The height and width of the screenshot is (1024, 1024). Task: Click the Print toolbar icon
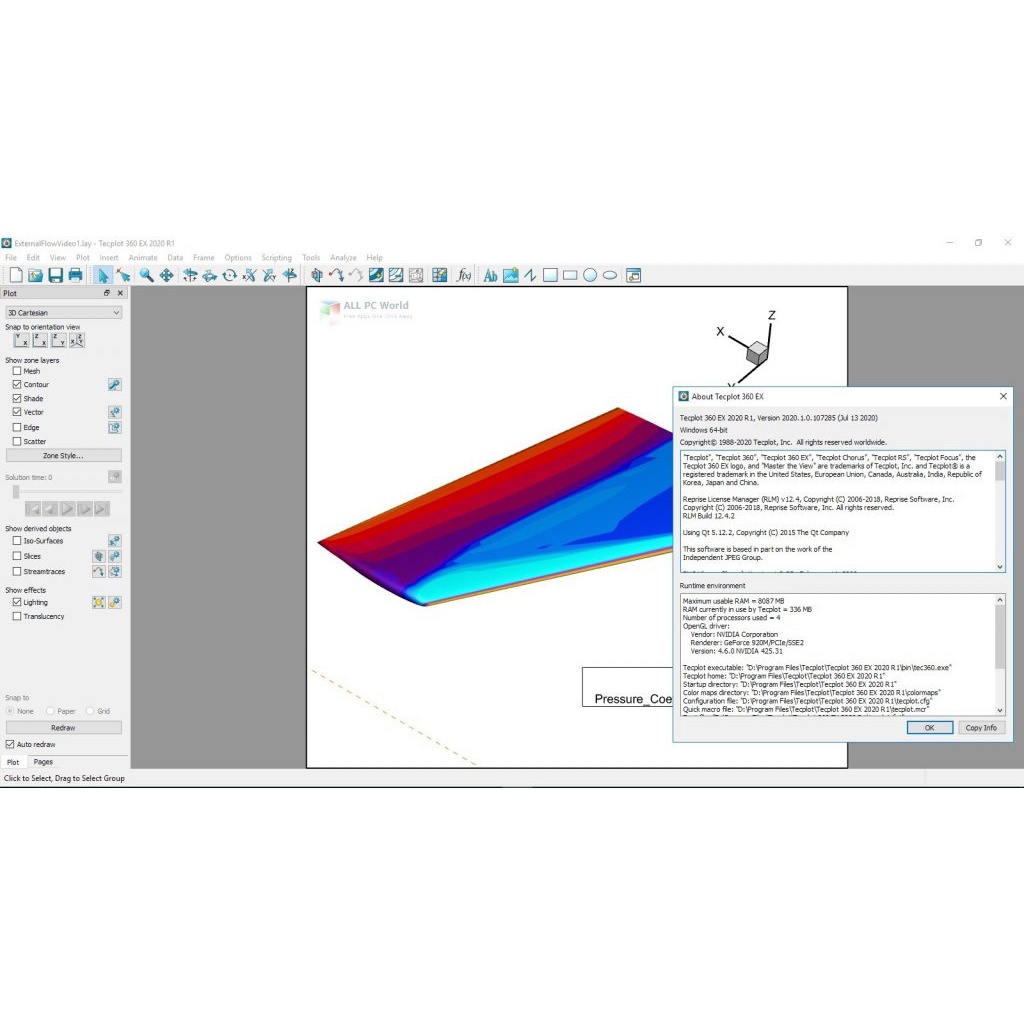75,275
